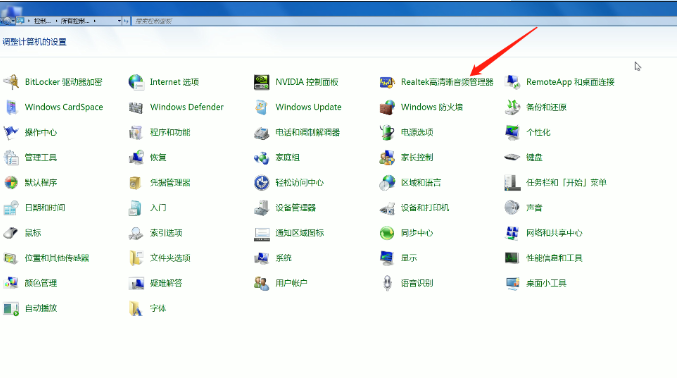The height and width of the screenshot is (378, 677).
Task: Open the 网络和共享中心 link
Action: (554, 233)
